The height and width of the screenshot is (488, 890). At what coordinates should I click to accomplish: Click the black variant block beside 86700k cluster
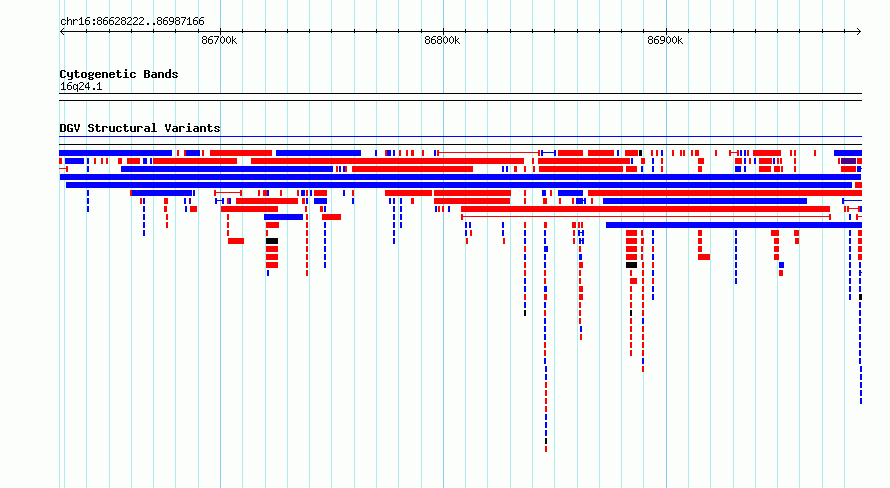pyautogui.click(x=272, y=241)
